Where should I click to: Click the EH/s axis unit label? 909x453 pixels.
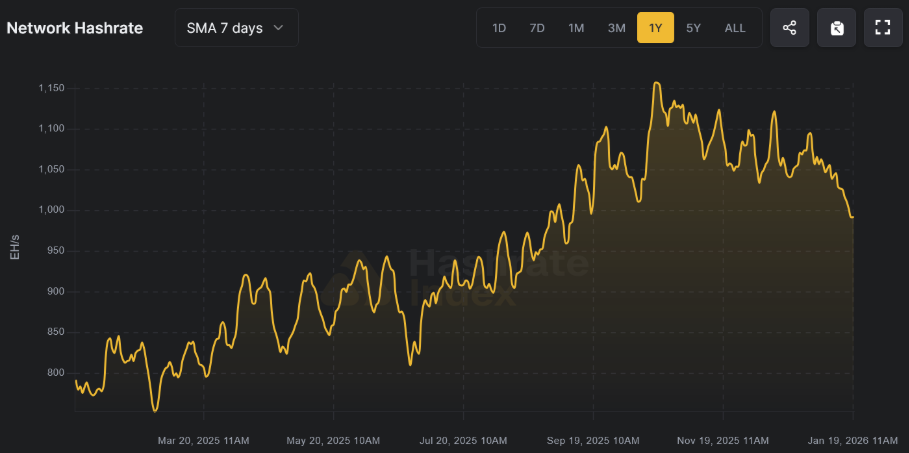tap(15, 249)
